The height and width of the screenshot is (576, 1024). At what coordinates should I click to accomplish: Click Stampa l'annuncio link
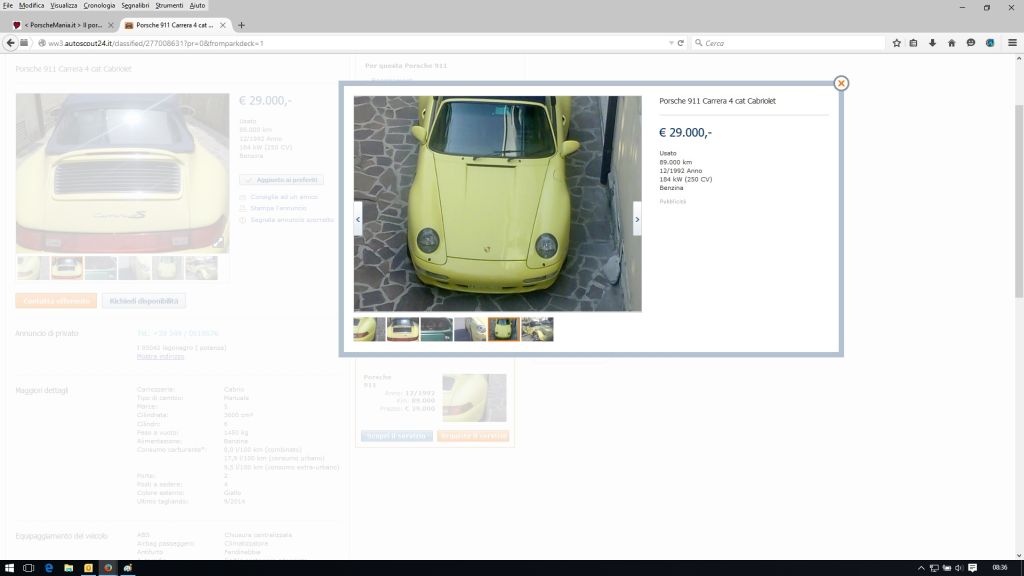278,208
